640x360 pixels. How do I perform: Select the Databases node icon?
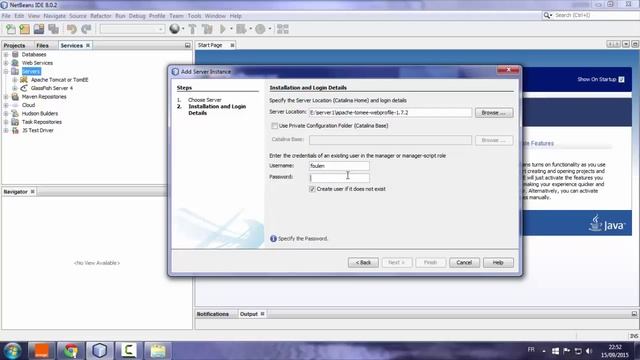tap(15, 54)
